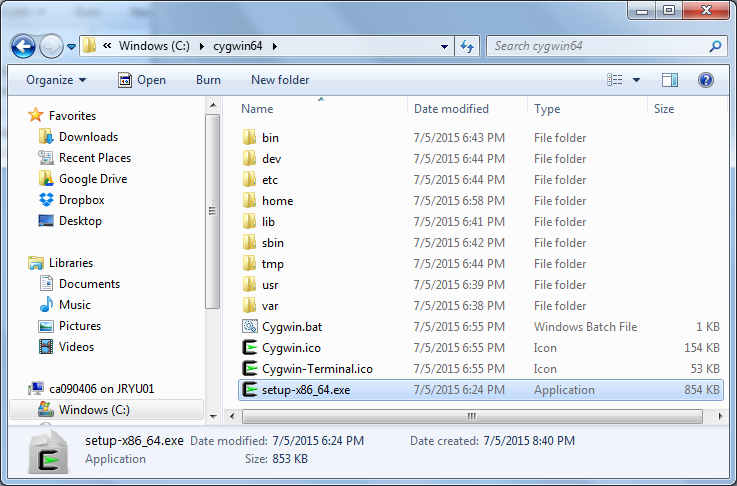The image size is (737, 486).
Task: Expand the address bar history dropdown
Action: 444,47
